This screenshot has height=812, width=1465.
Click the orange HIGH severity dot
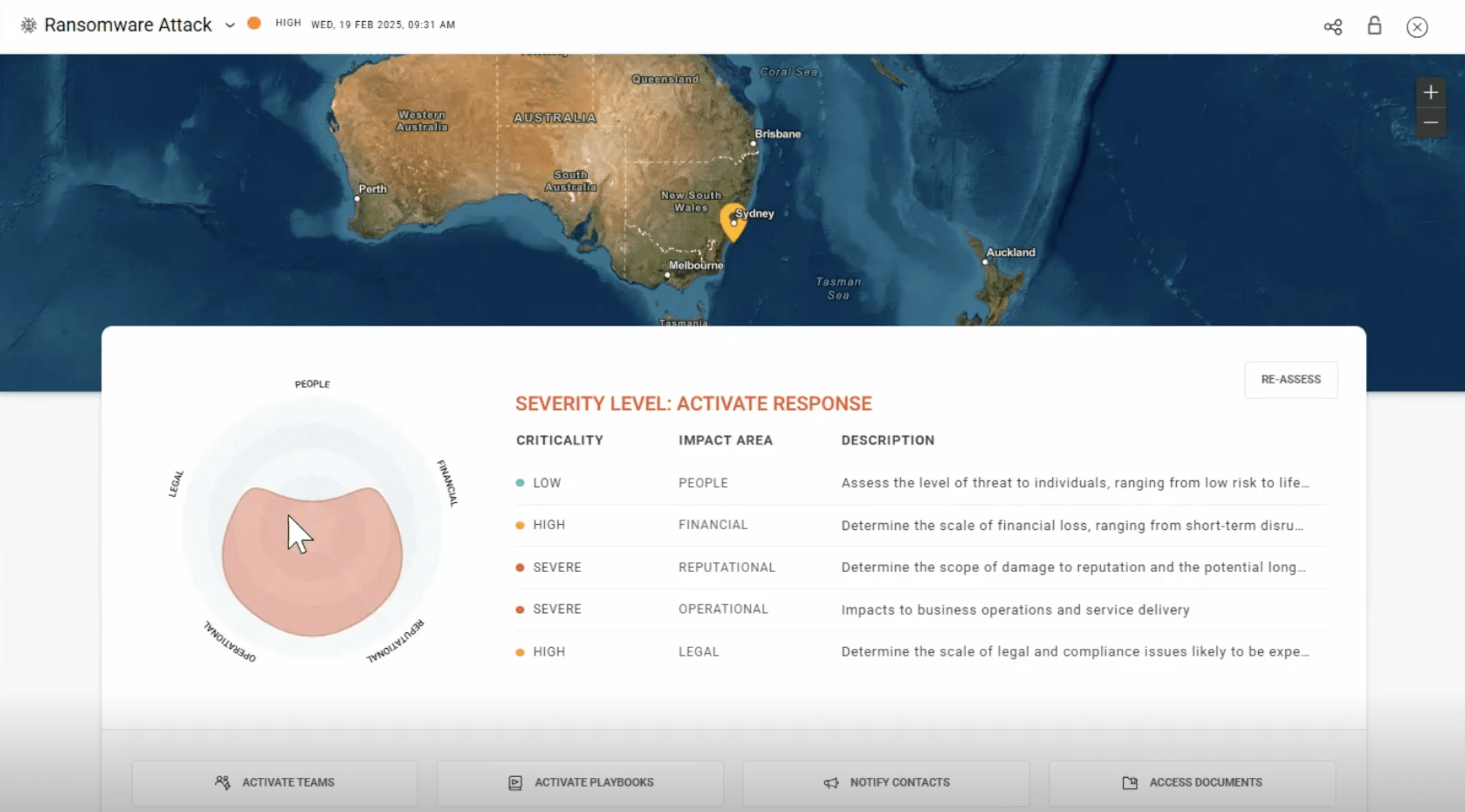[254, 24]
